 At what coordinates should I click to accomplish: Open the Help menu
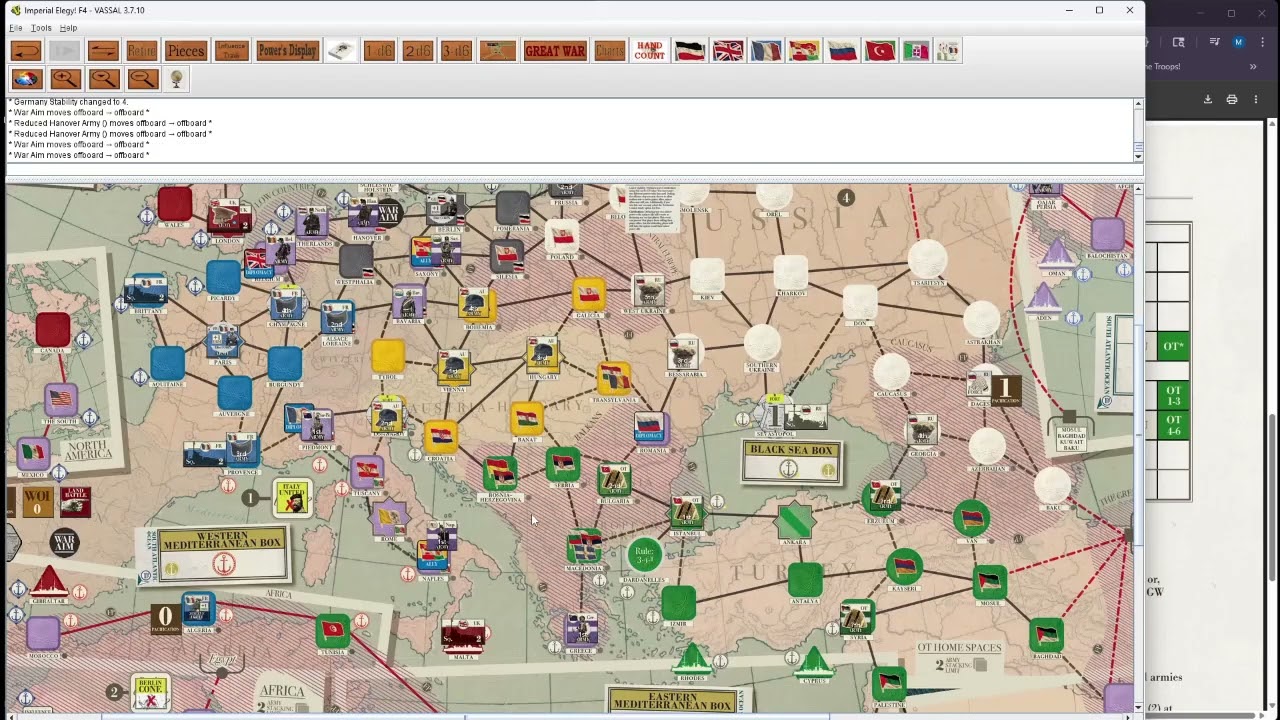click(68, 28)
